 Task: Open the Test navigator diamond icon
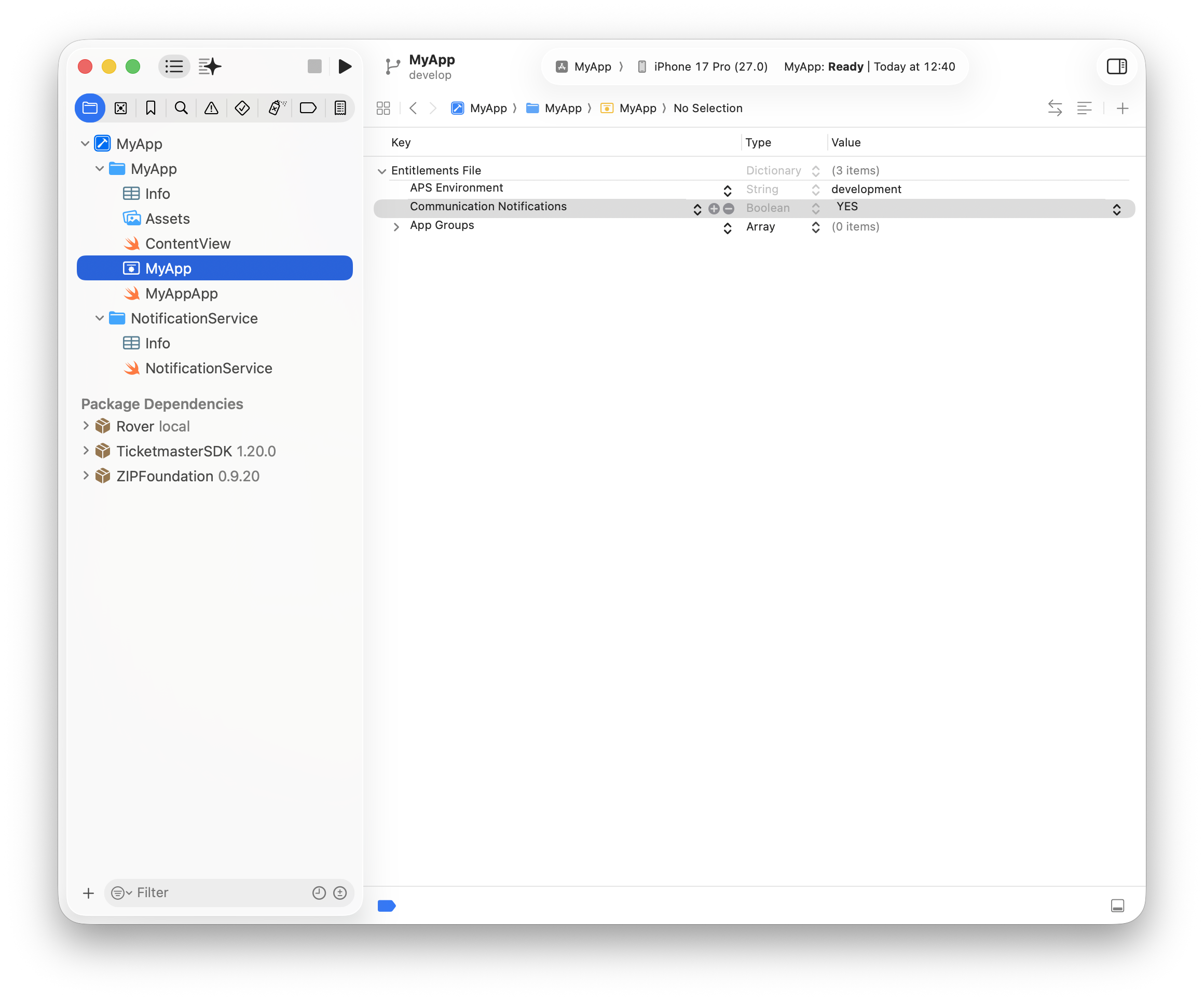pos(242,108)
